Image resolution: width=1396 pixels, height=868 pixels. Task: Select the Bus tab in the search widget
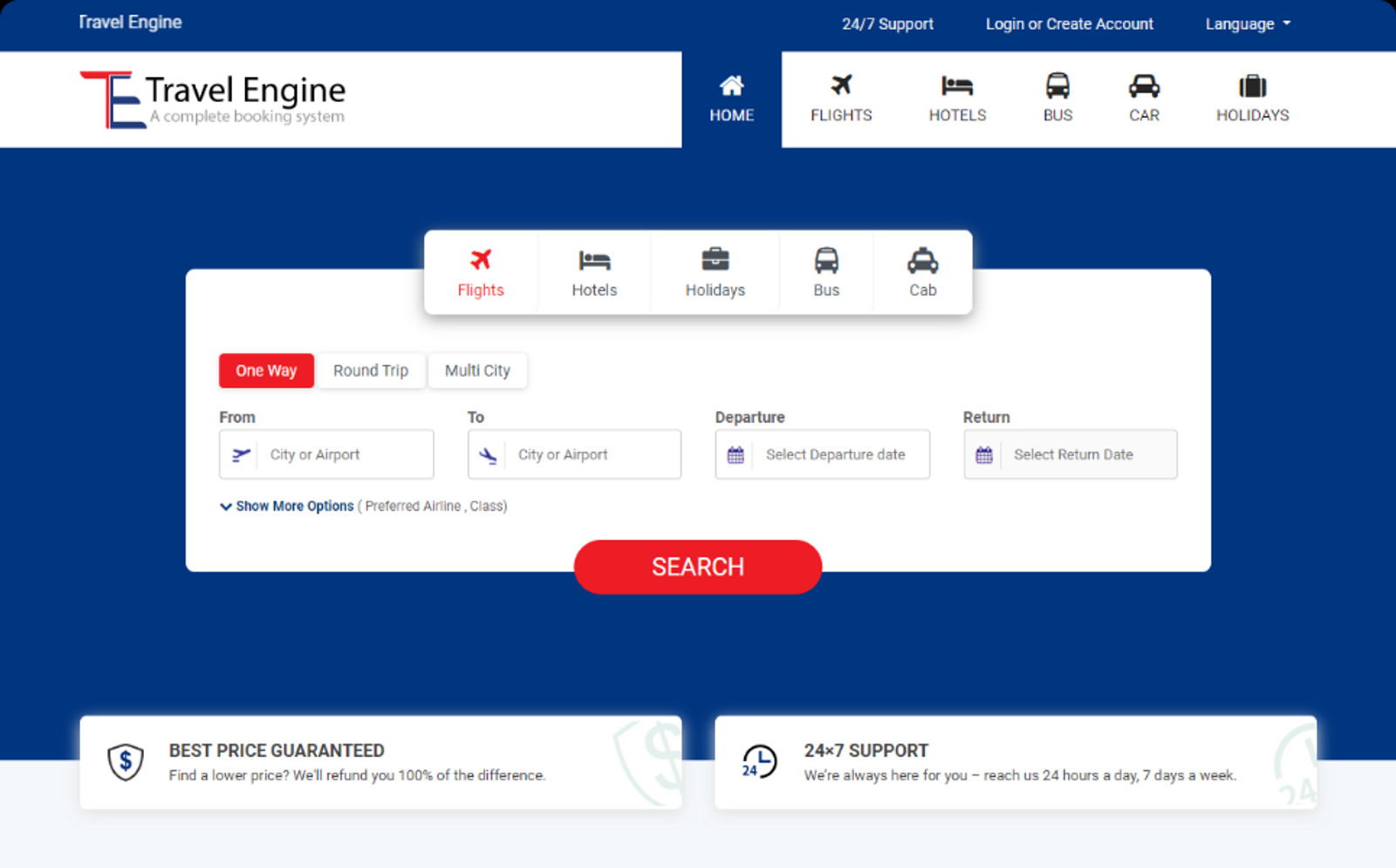[825, 272]
